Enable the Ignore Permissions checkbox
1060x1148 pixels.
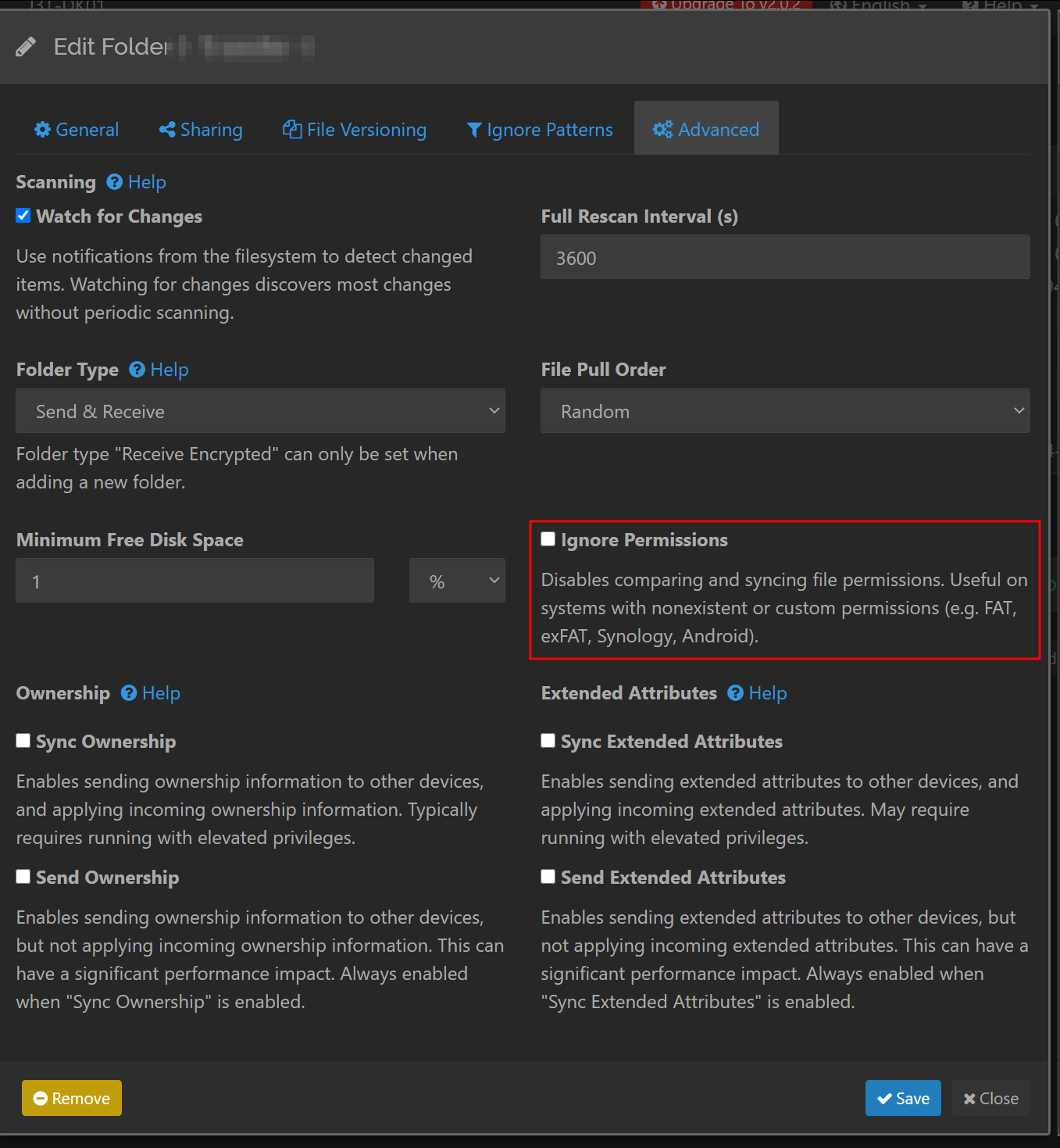point(548,539)
